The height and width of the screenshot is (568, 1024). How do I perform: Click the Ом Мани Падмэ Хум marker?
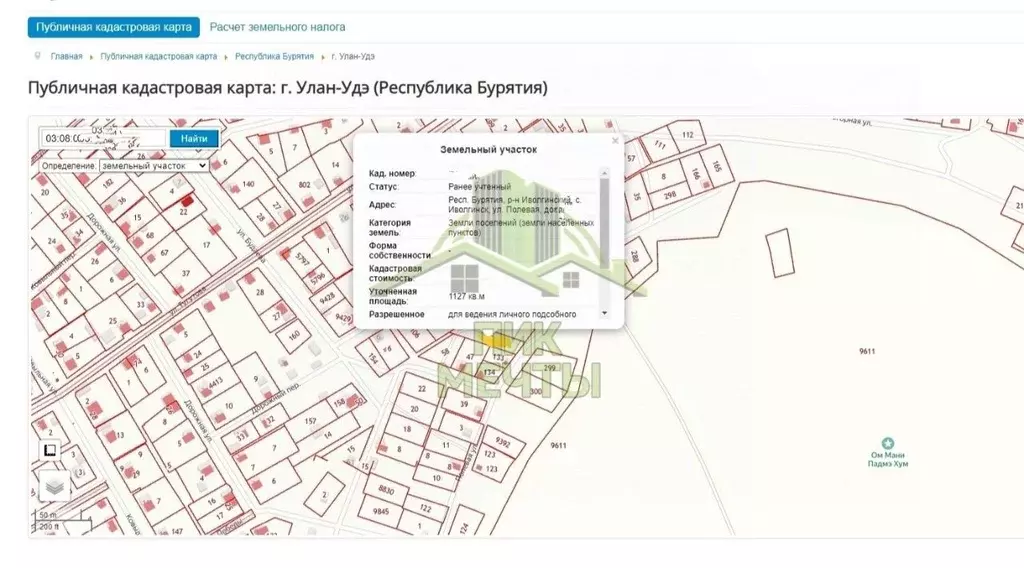887,443
